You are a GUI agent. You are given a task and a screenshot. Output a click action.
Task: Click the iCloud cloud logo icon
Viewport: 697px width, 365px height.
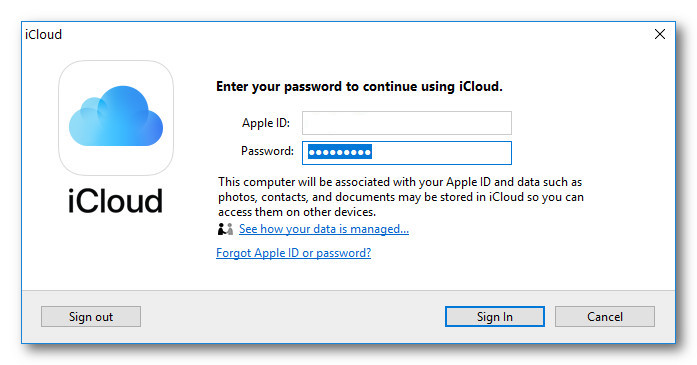point(116,118)
